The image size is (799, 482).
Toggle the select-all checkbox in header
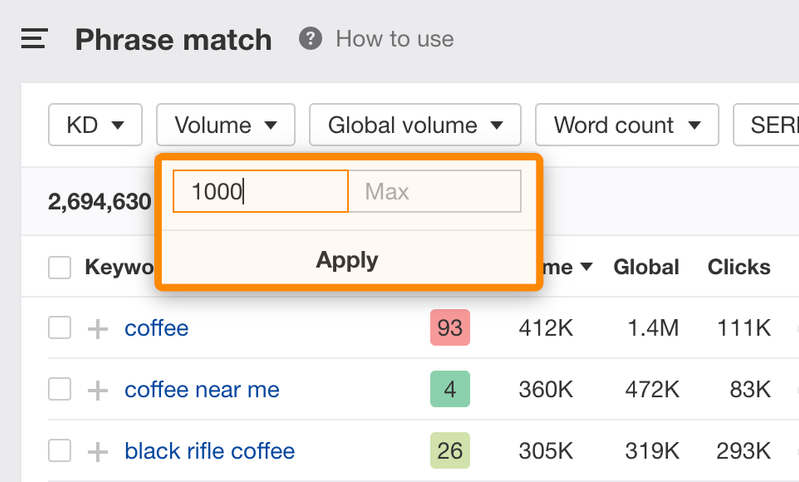(60, 267)
